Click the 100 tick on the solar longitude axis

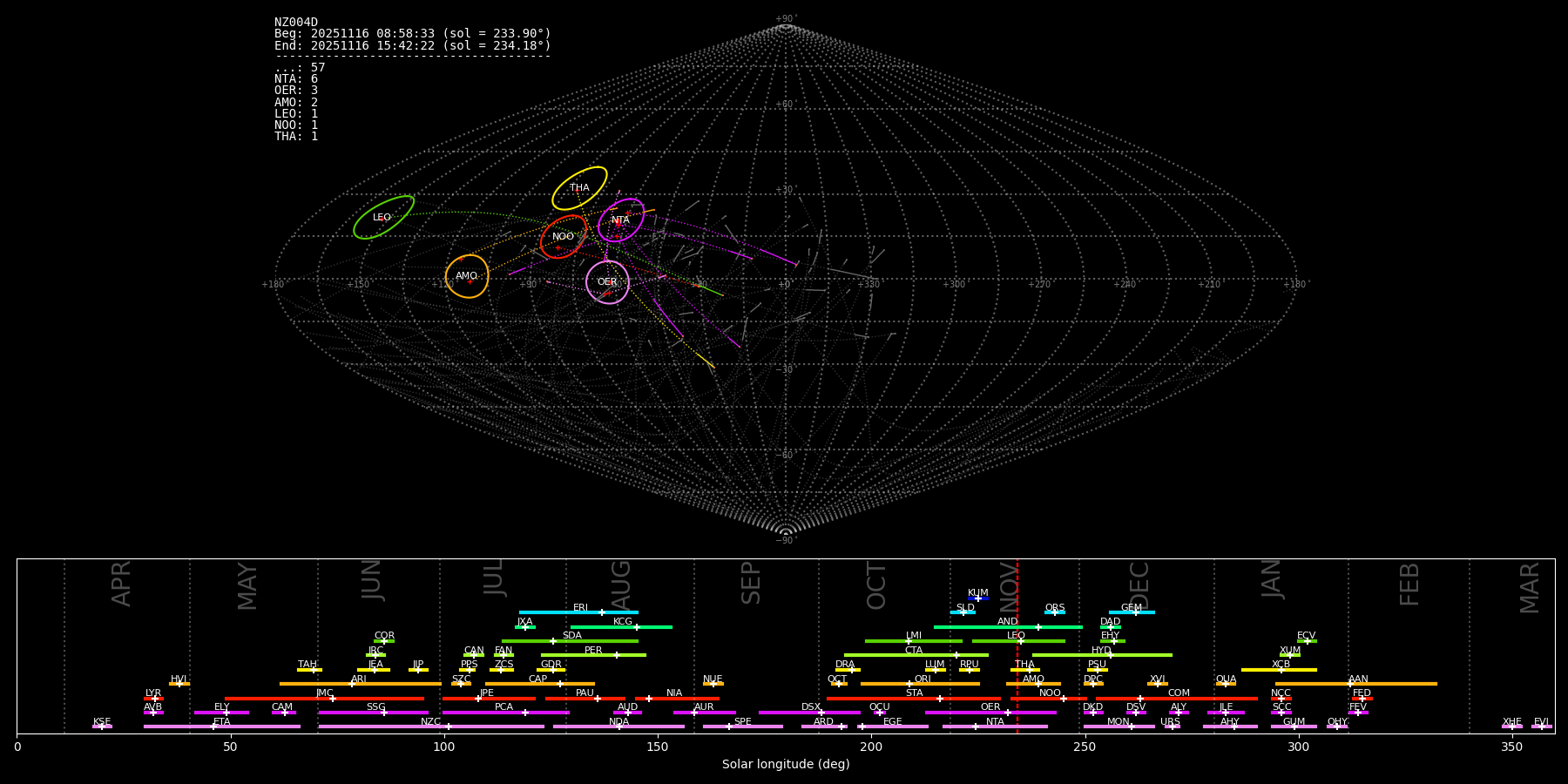click(444, 747)
